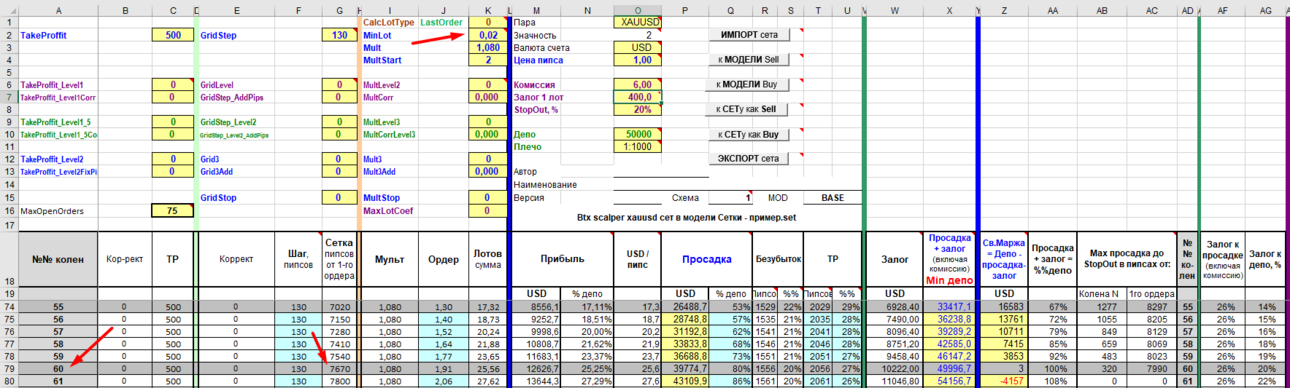Click the BASE cell next to MOD
The width and height of the screenshot is (1290, 388).
click(832, 198)
